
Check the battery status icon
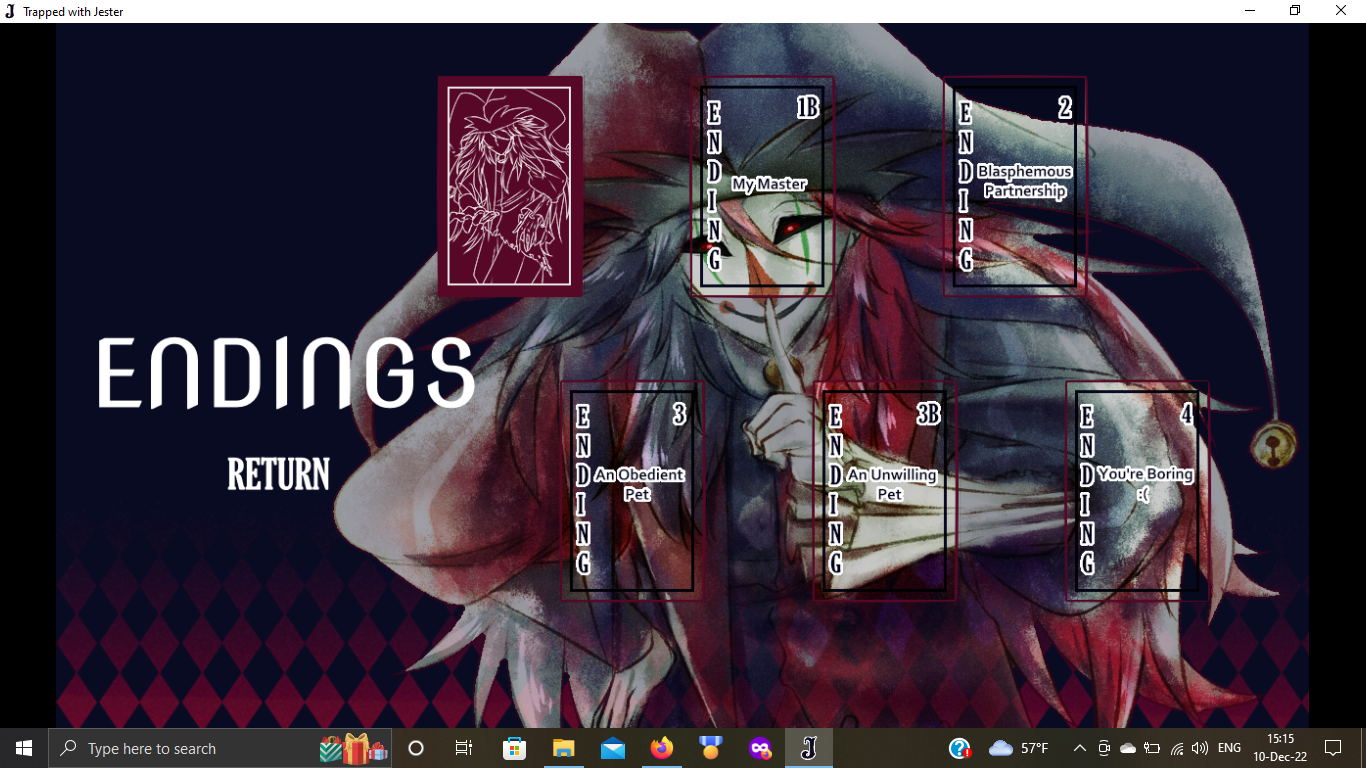[x=1152, y=748]
